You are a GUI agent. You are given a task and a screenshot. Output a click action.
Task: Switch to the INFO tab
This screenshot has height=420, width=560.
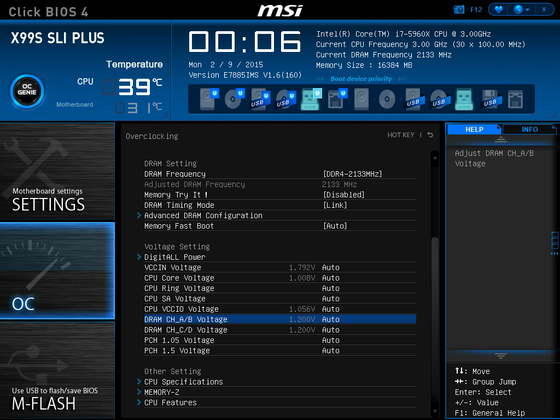click(x=530, y=129)
